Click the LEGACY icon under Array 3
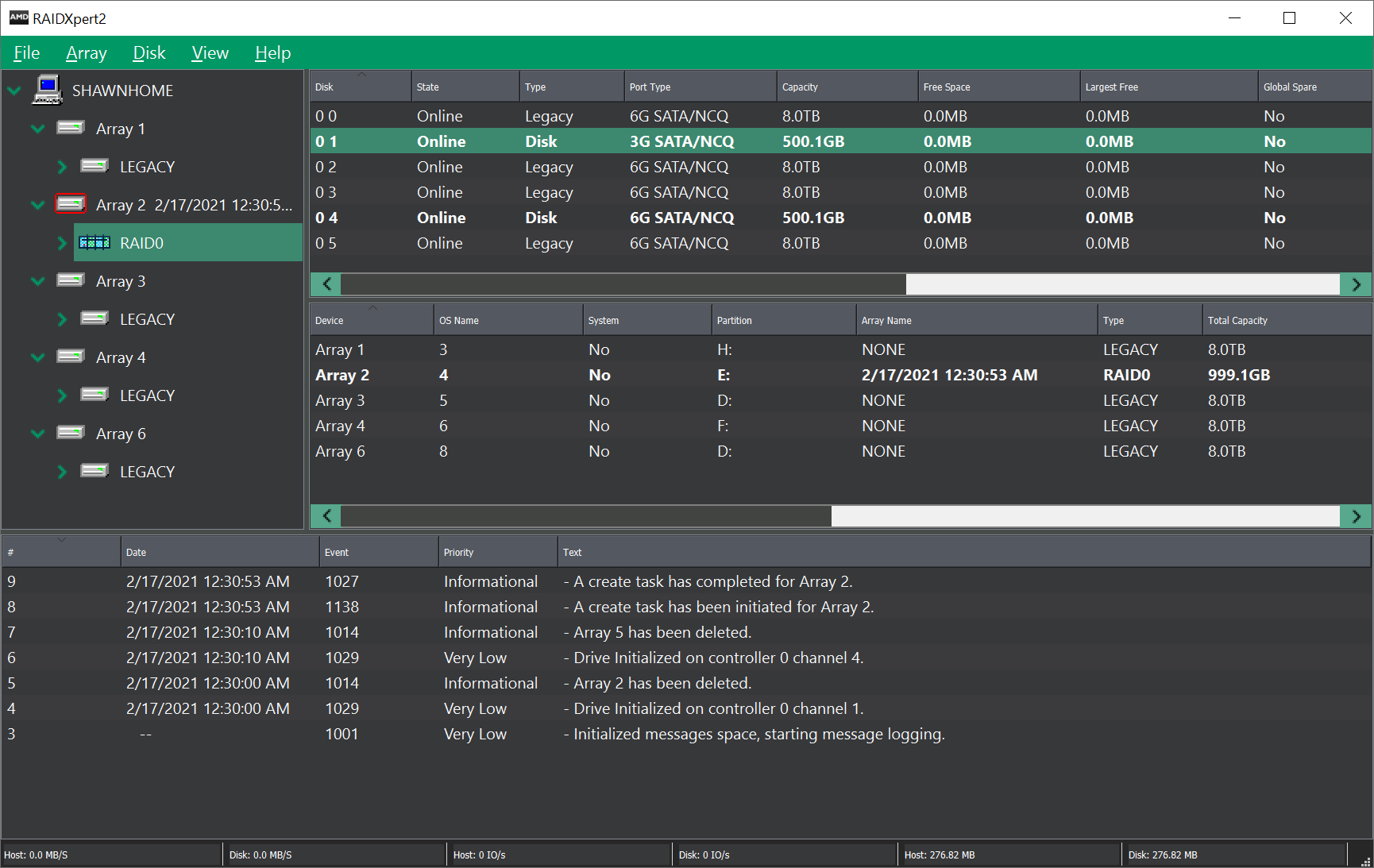1374x868 pixels. click(95, 318)
